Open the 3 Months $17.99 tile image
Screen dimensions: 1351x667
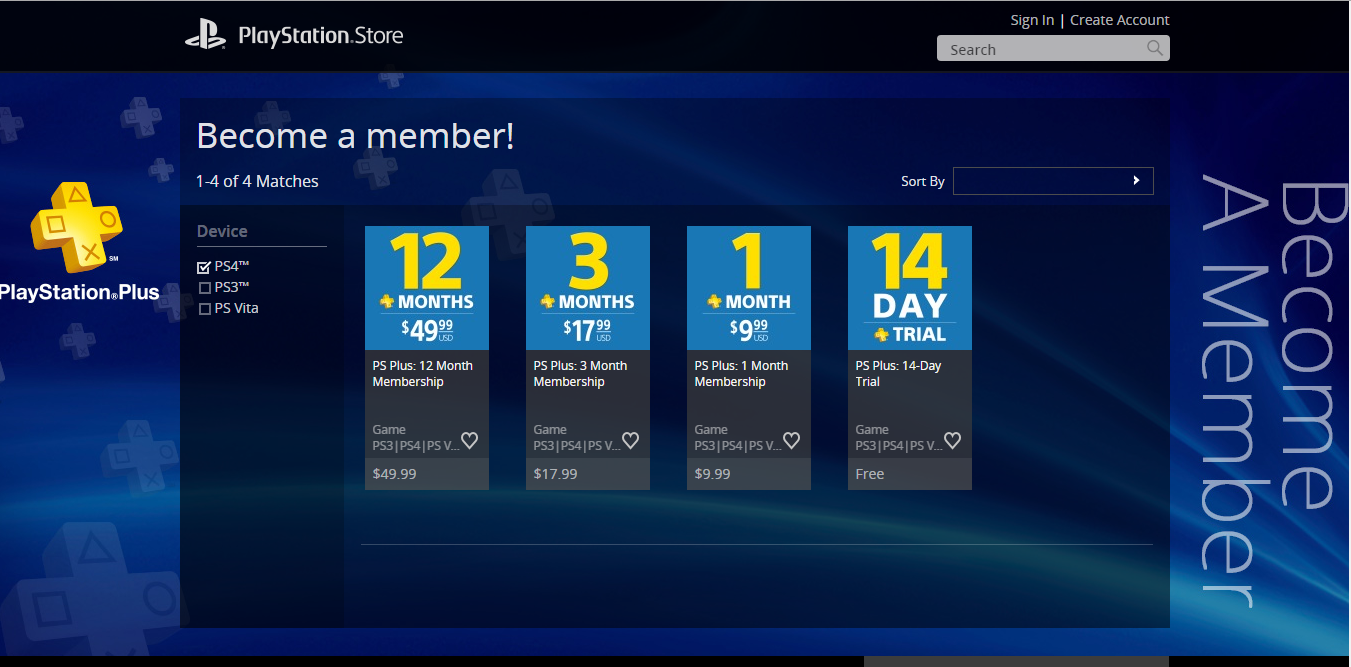click(588, 288)
